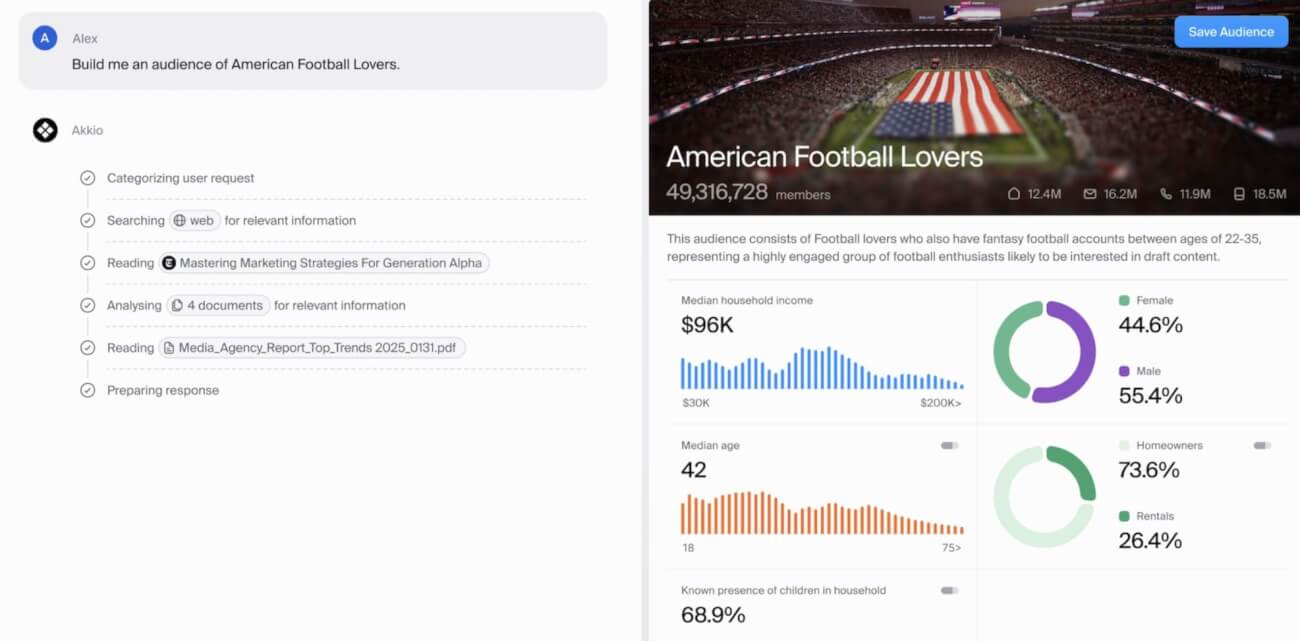Click the Categorizing user request step checkmark
1300x641 pixels.
tap(88, 178)
